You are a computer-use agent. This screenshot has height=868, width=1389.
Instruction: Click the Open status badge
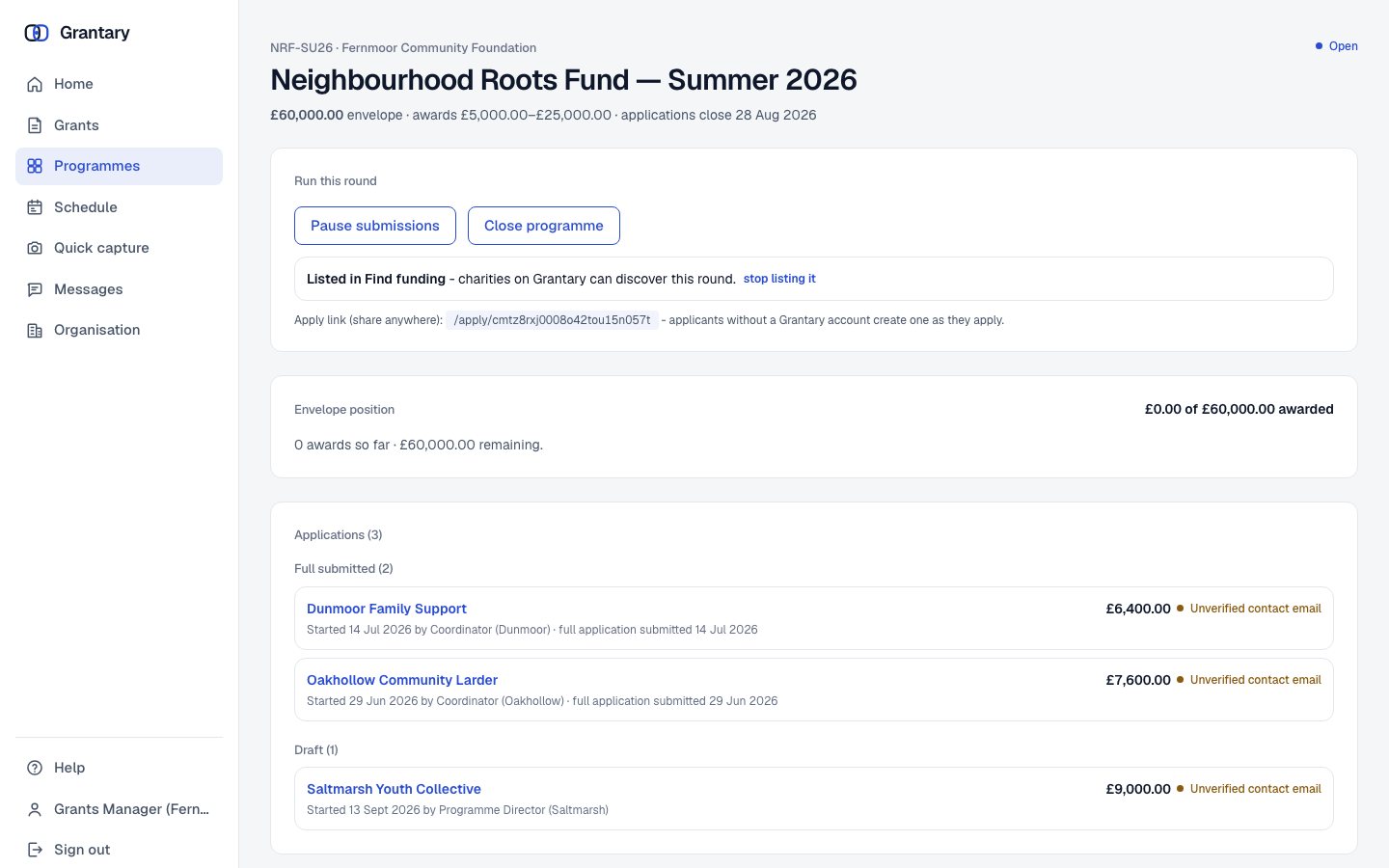click(1337, 46)
